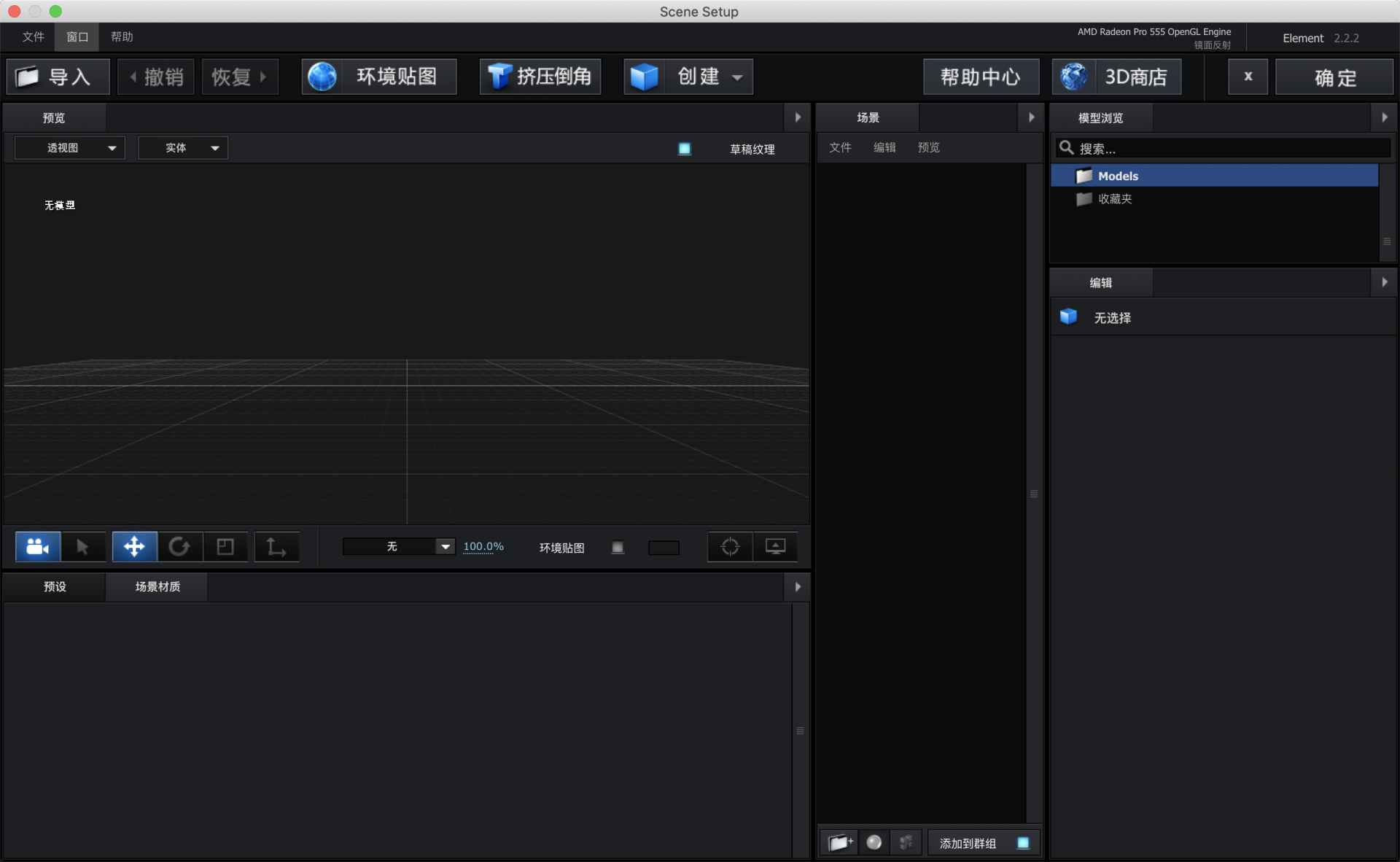
Task: Switch to the 场景材质 tab
Action: coord(157,587)
